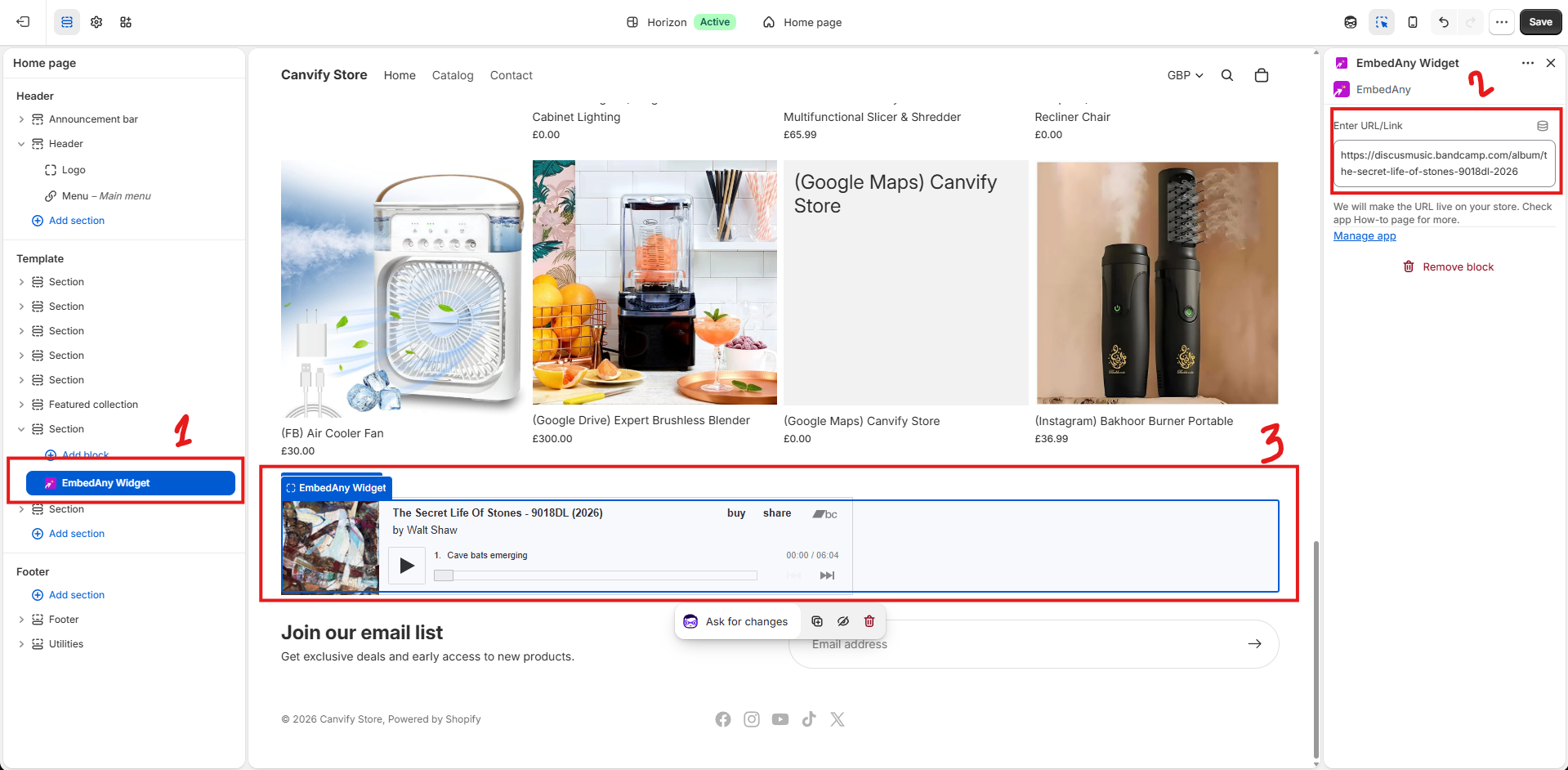Click the Remove block button
This screenshot has height=770, width=1568.
[x=1448, y=267]
